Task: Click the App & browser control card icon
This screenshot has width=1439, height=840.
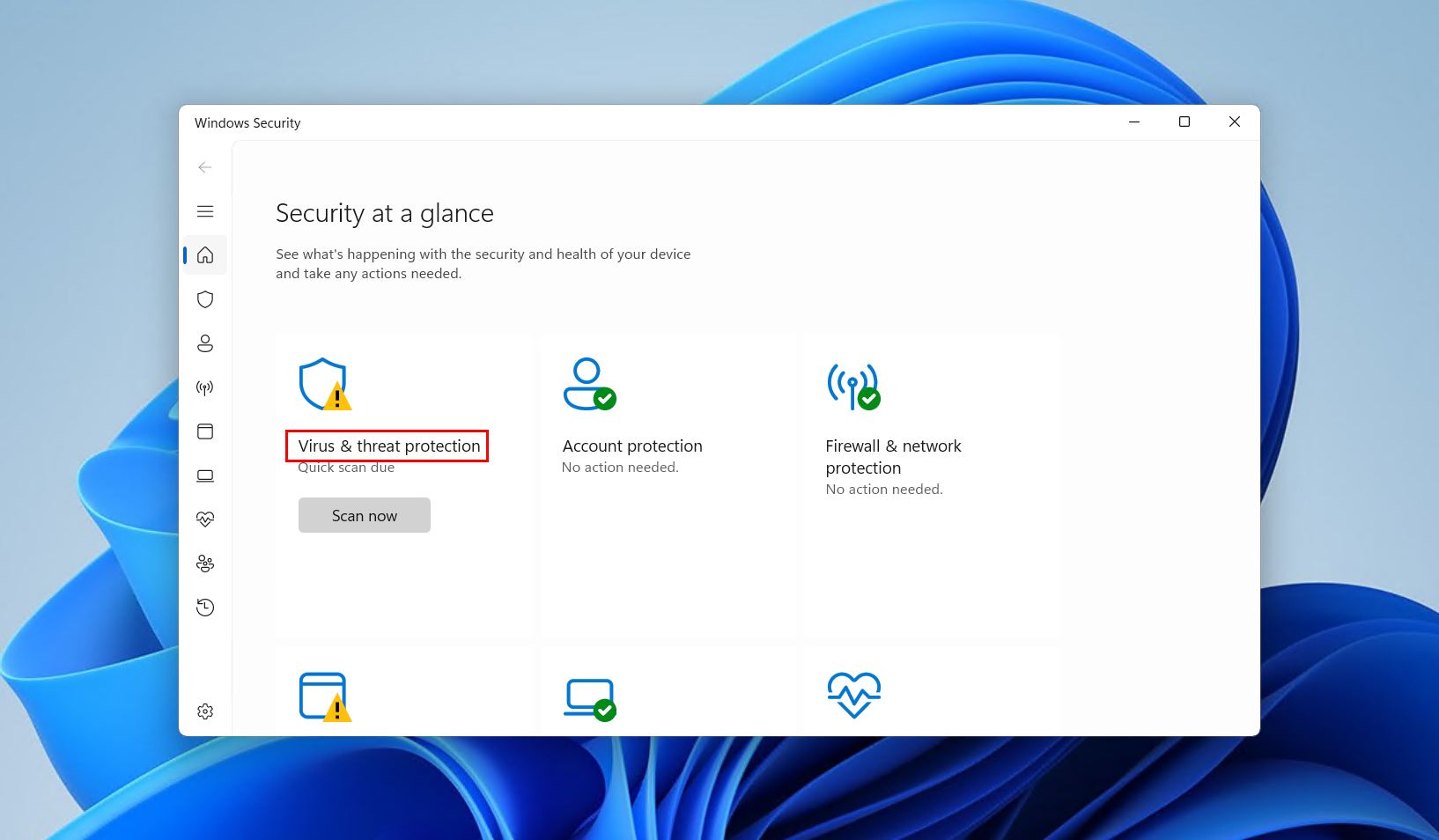Action: point(325,696)
